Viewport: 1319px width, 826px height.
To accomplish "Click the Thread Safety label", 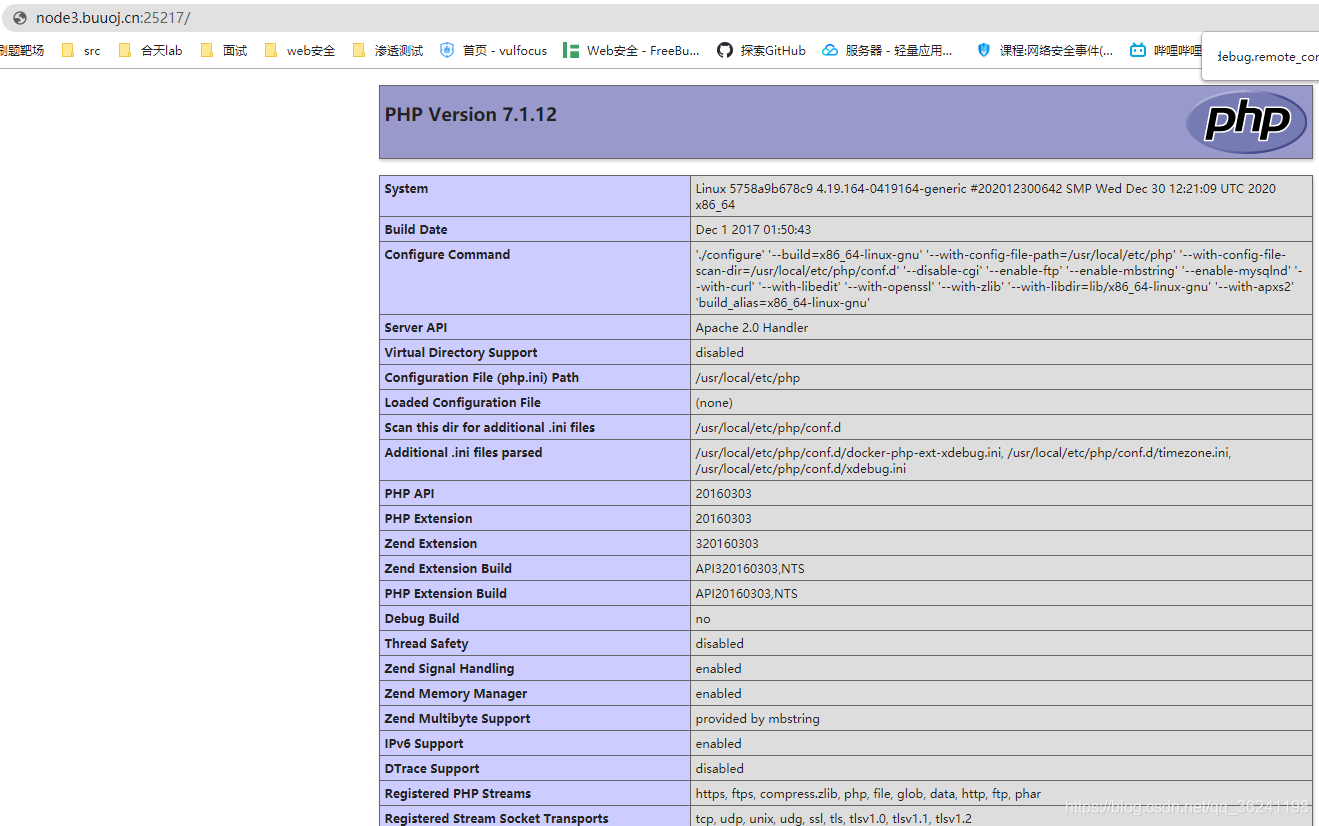I will tap(427, 644).
